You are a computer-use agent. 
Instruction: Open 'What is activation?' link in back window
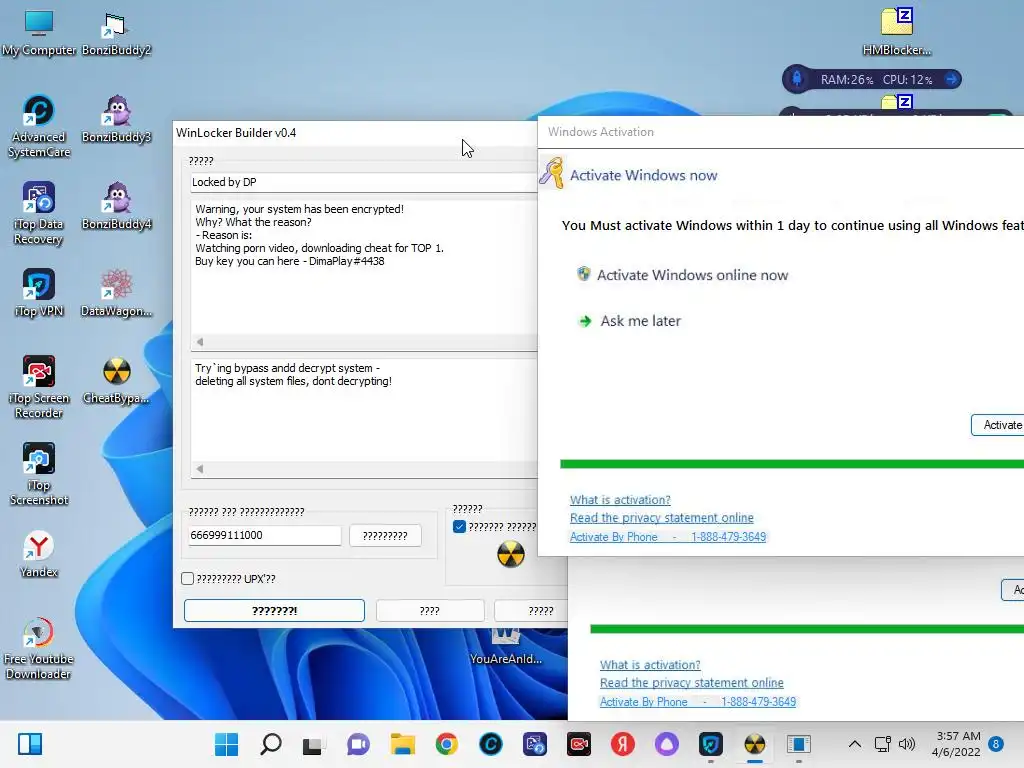[650, 665]
